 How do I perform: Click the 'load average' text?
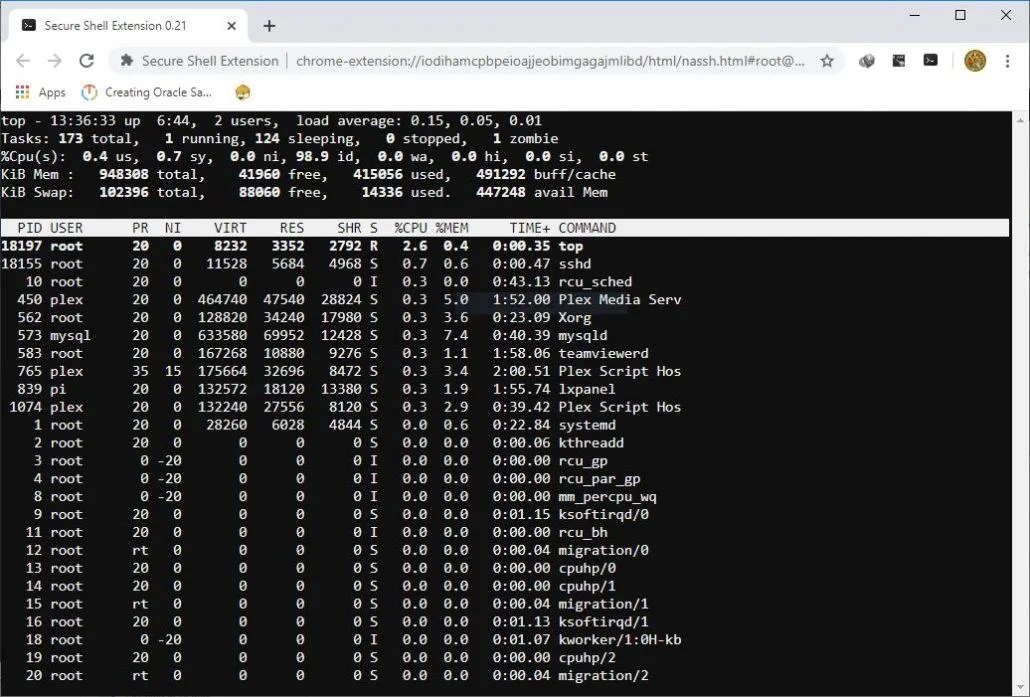click(x=348, y=121)
